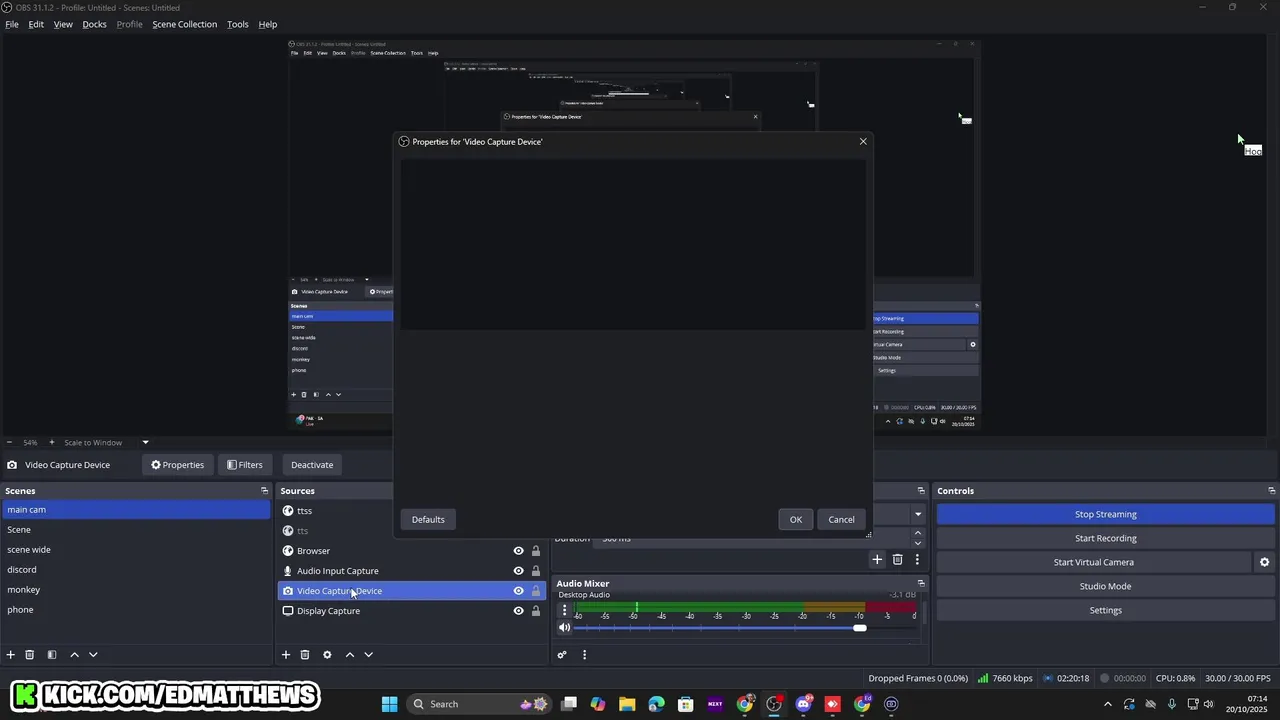Zoom out preview with minus icon
Image resolution: width=1280 pixels, height=720 pixels.
(x=9, y=442)
